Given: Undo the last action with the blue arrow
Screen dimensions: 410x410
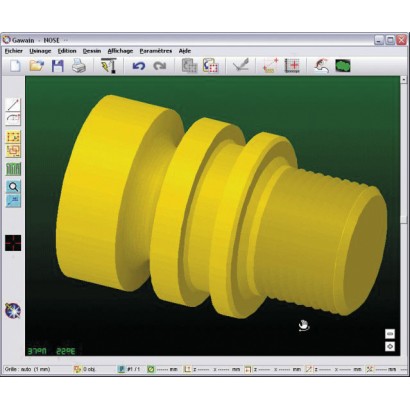Looking at the screenshot, I should click(x=139, y=66).
